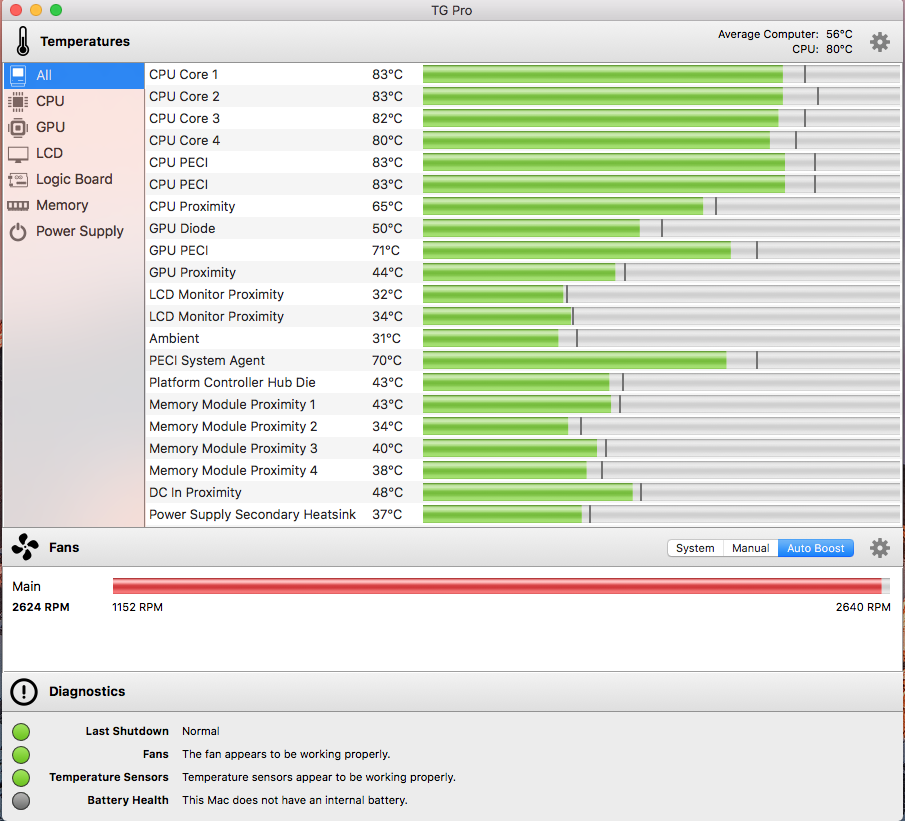Image resolution: width=905 pixels, height=821 pixels.
Task: Open temperature settings gear icon
Action: pyautogui.click(x=879, y=42)
